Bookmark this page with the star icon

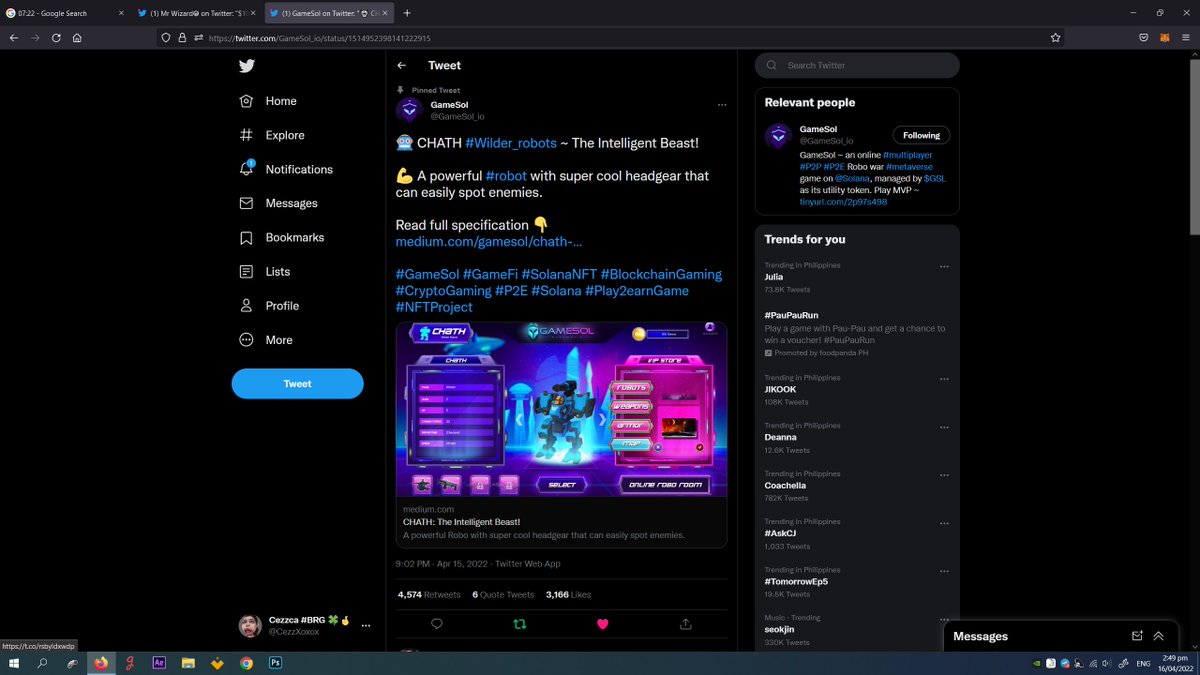pos(1056,38)
